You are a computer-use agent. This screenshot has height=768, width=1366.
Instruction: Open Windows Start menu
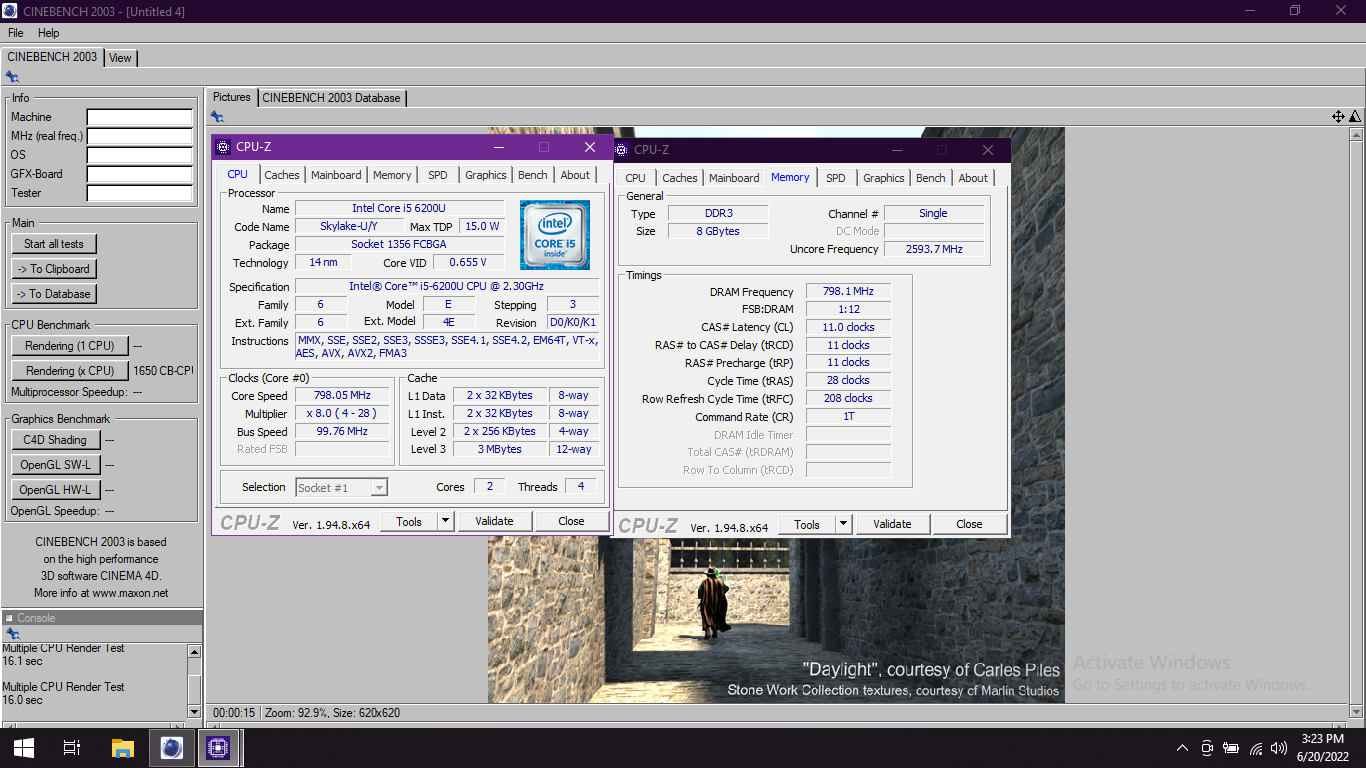(x=24, y=748)
